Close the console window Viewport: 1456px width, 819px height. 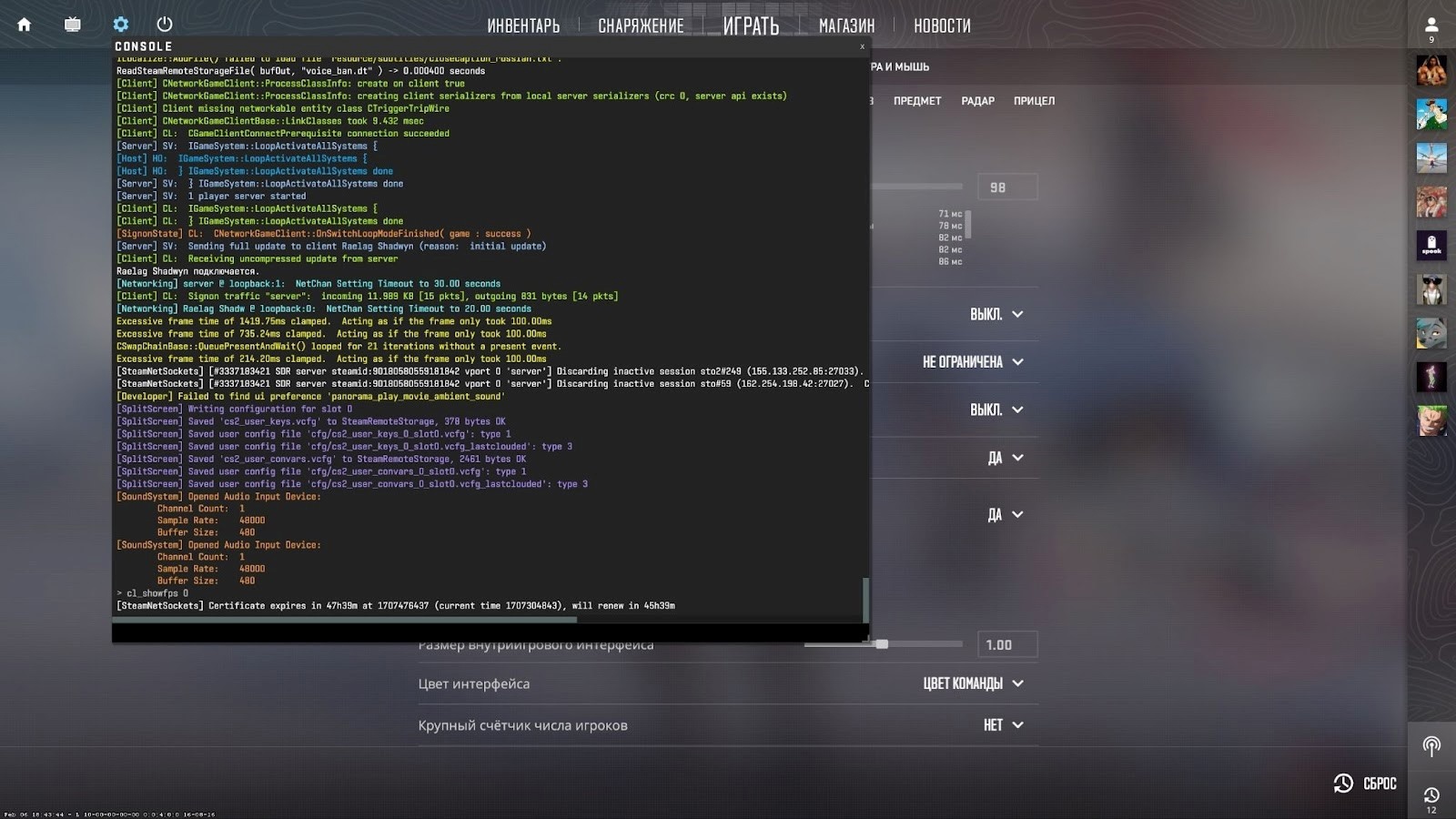(862, 46)
